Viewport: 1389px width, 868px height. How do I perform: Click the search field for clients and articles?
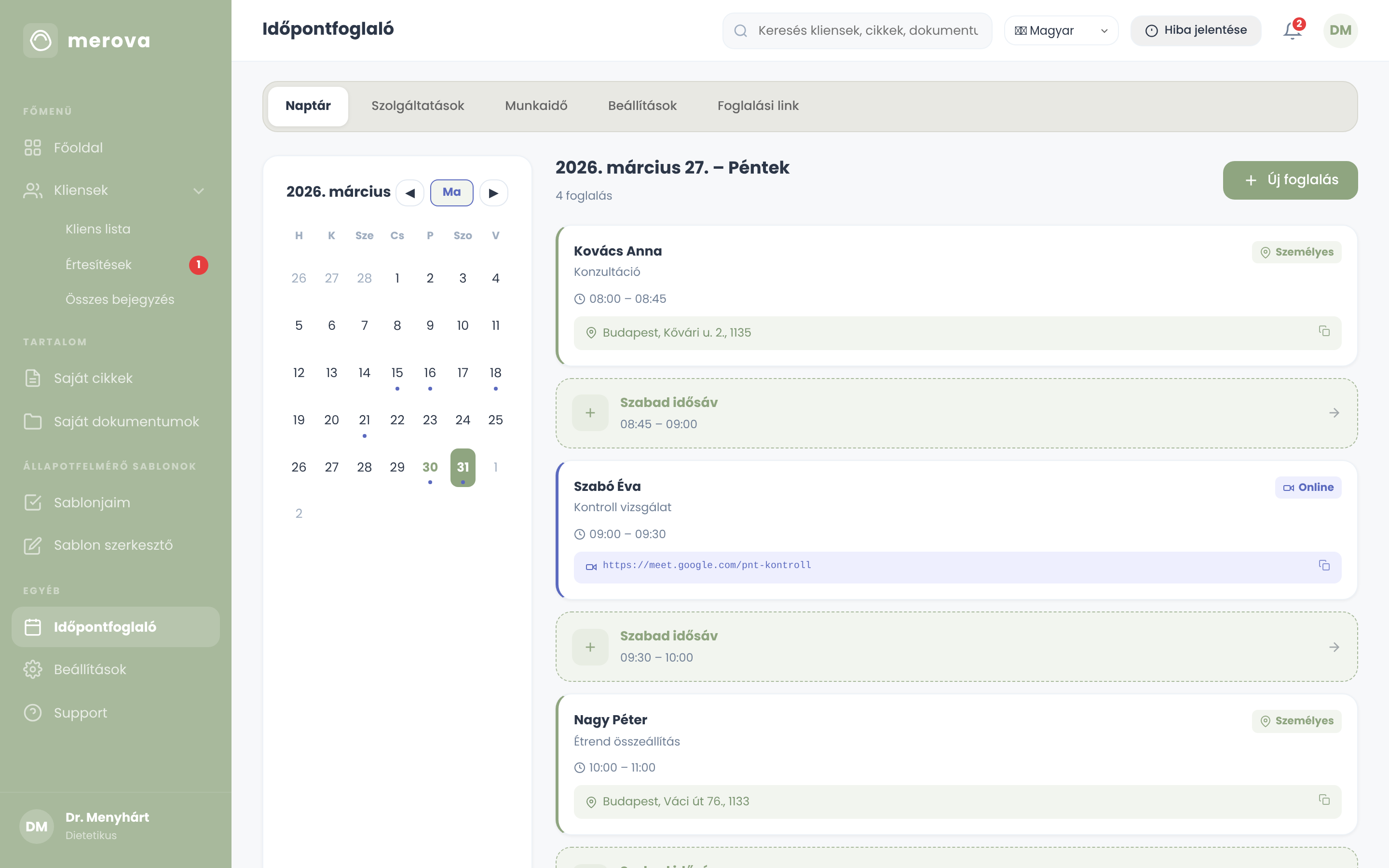(x=857, y=30)
